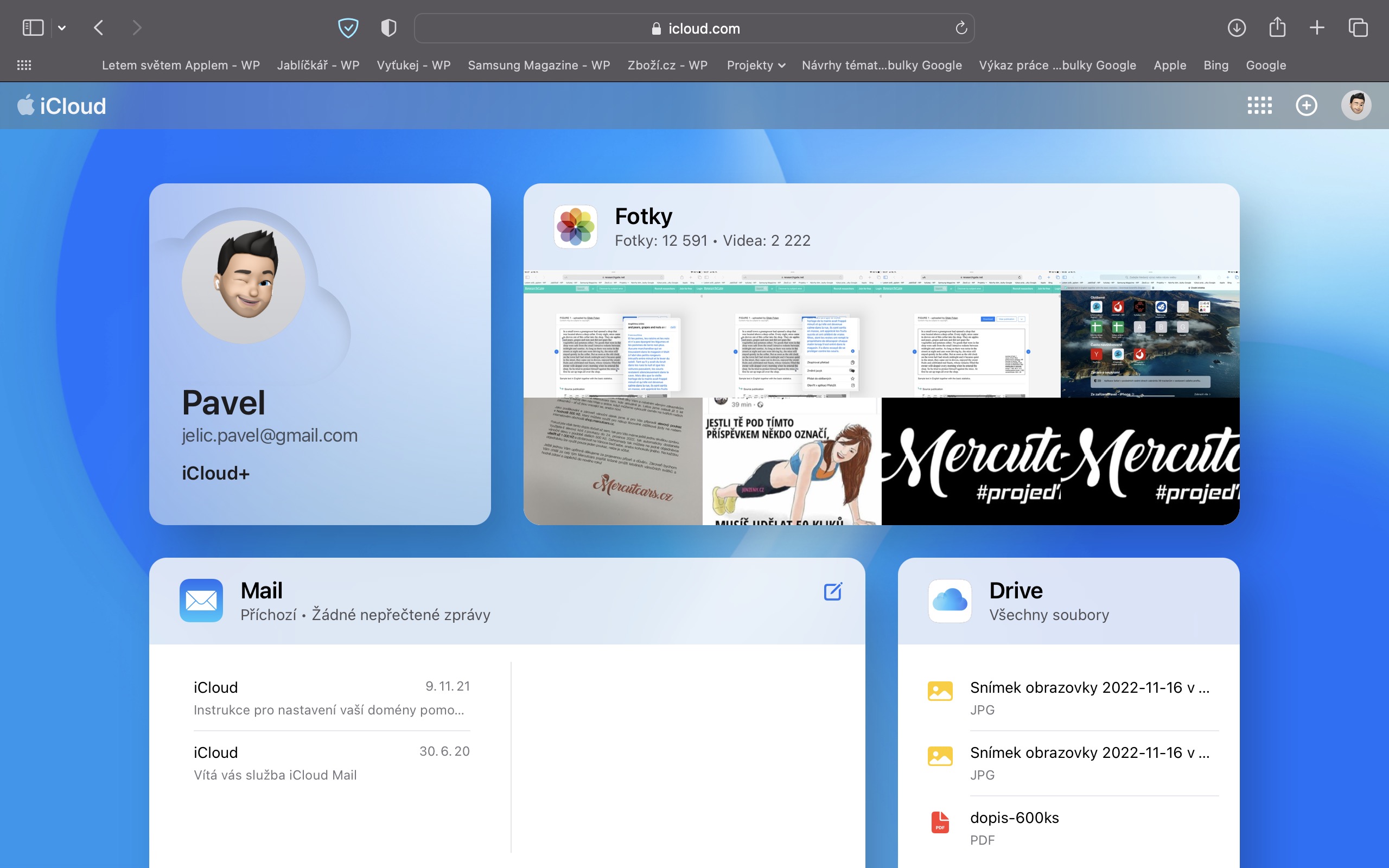The width and height of the screenshot is (1389, 868).
Task: Toggle the Safari sidebar
Action: pyautogui.click(x=33, y=28)
